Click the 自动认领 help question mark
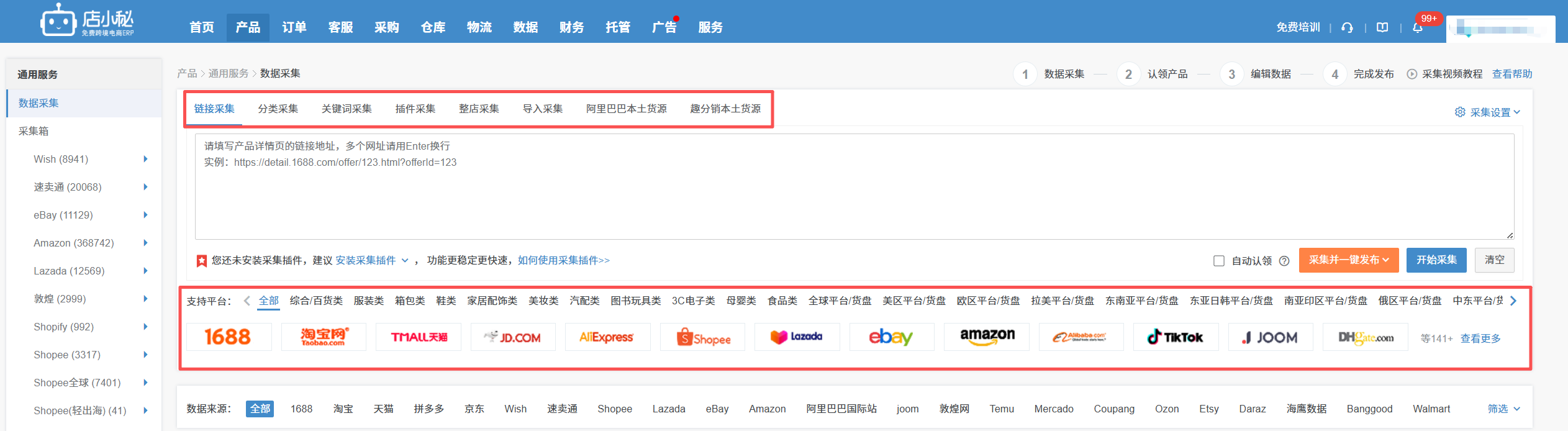This screenshot has width=1568, height=431. coord(1284,261)
